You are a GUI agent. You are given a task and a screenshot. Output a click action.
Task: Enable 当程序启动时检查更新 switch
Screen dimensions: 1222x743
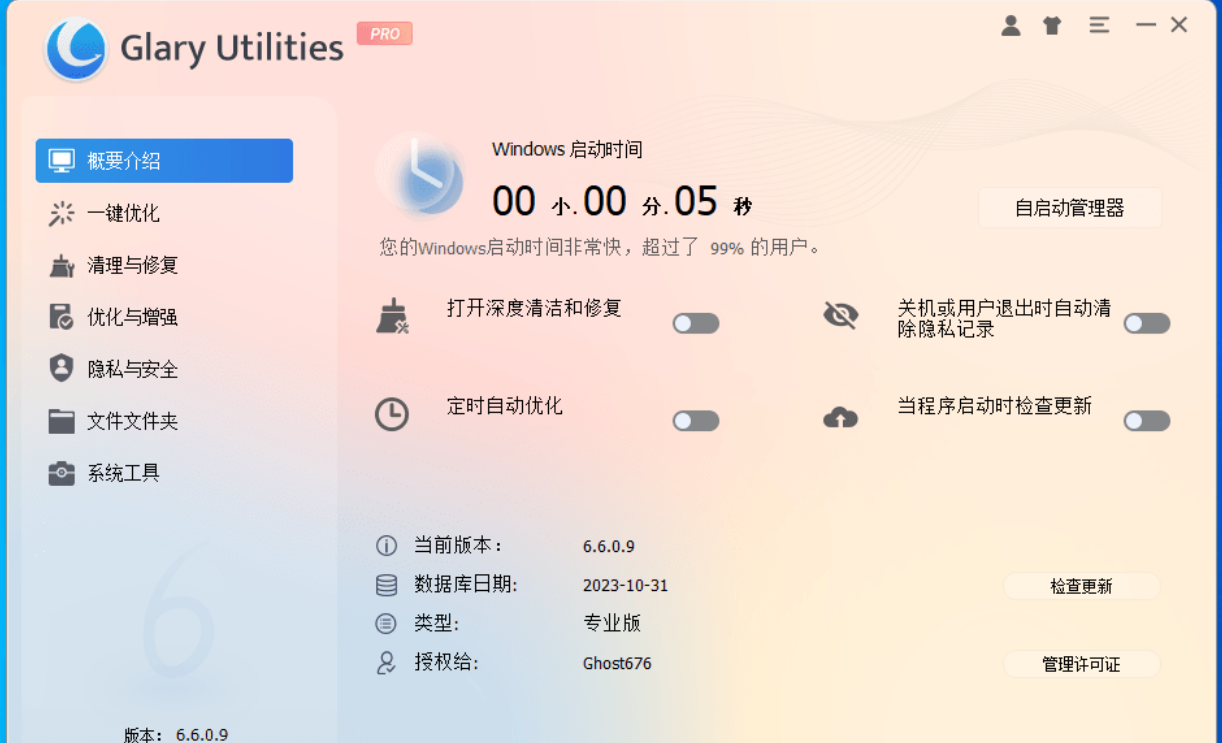point(1147,421)
